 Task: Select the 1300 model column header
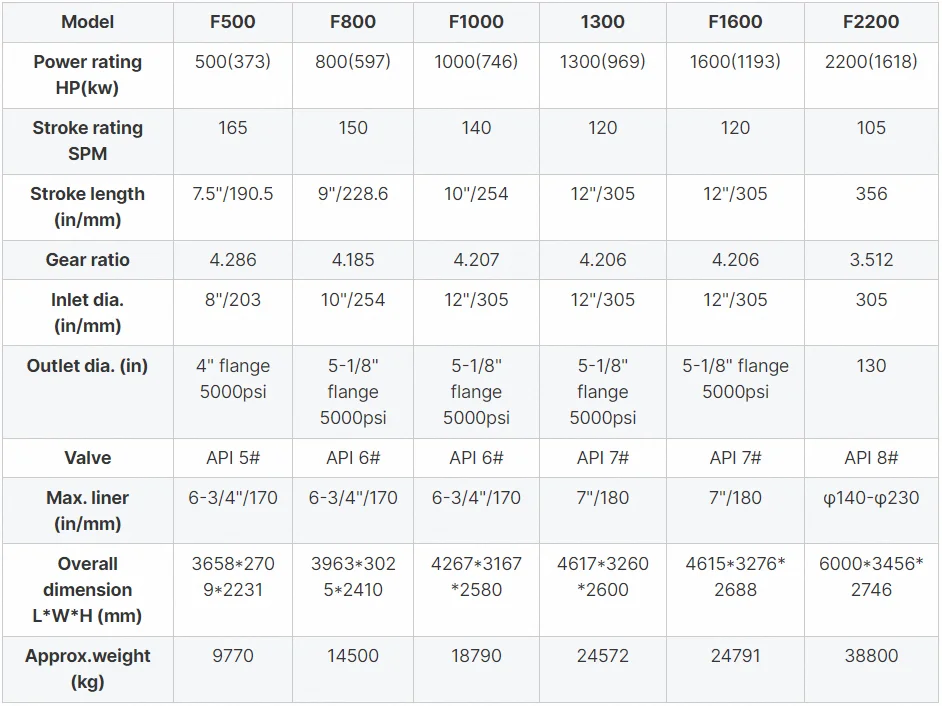point(603,22)
